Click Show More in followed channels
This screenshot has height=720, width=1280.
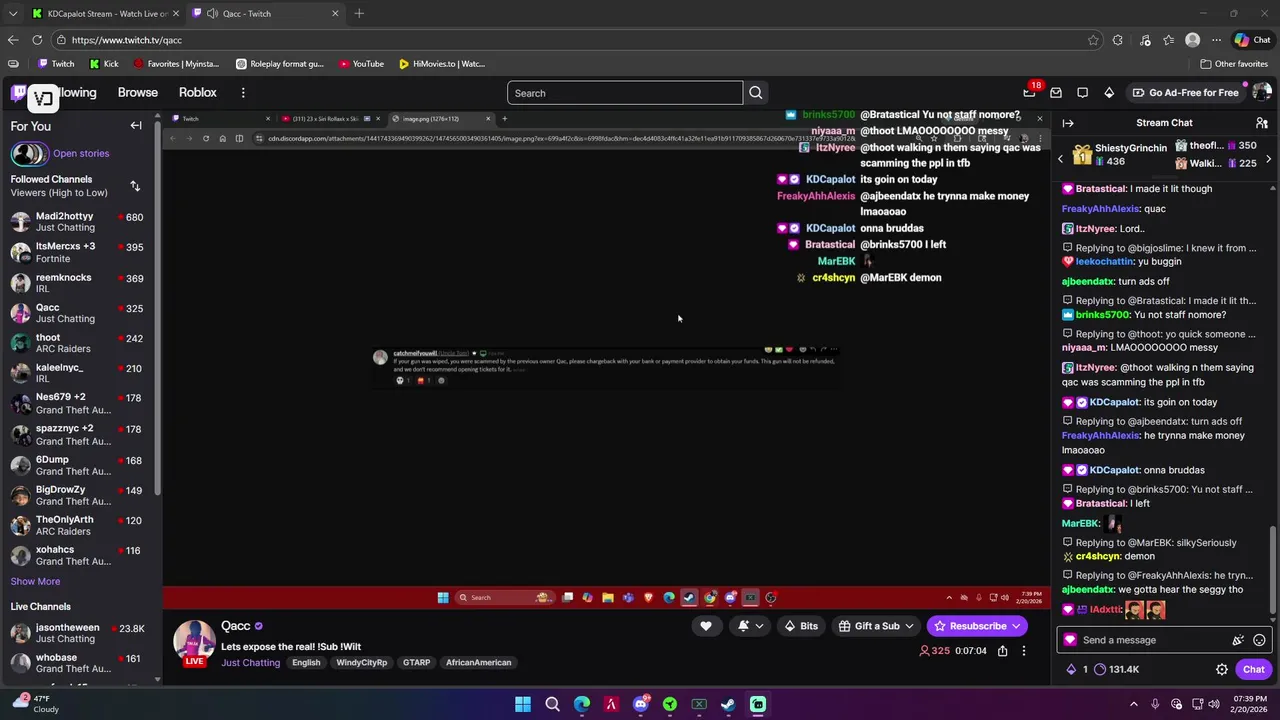(x=35, y=581)
